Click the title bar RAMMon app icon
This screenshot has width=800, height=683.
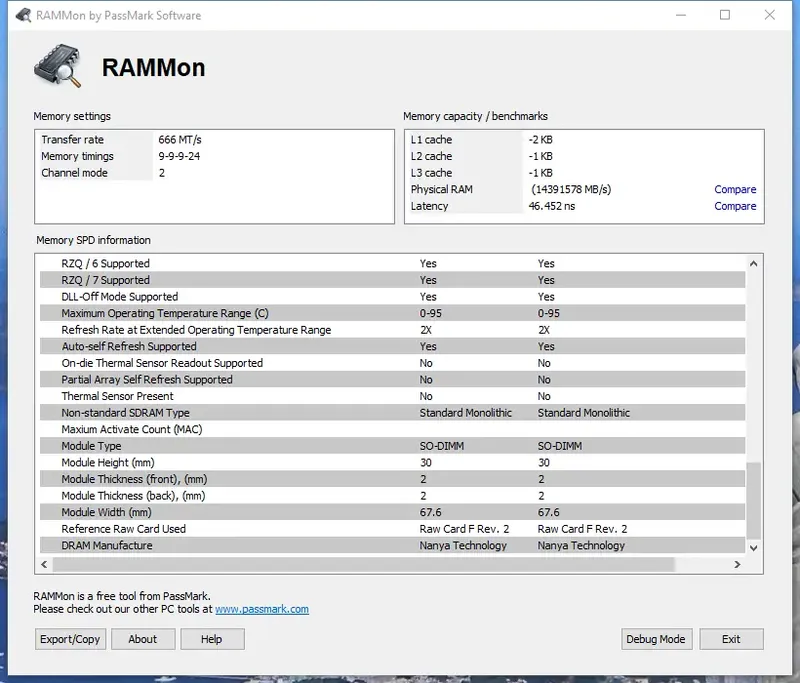[23, 15]
